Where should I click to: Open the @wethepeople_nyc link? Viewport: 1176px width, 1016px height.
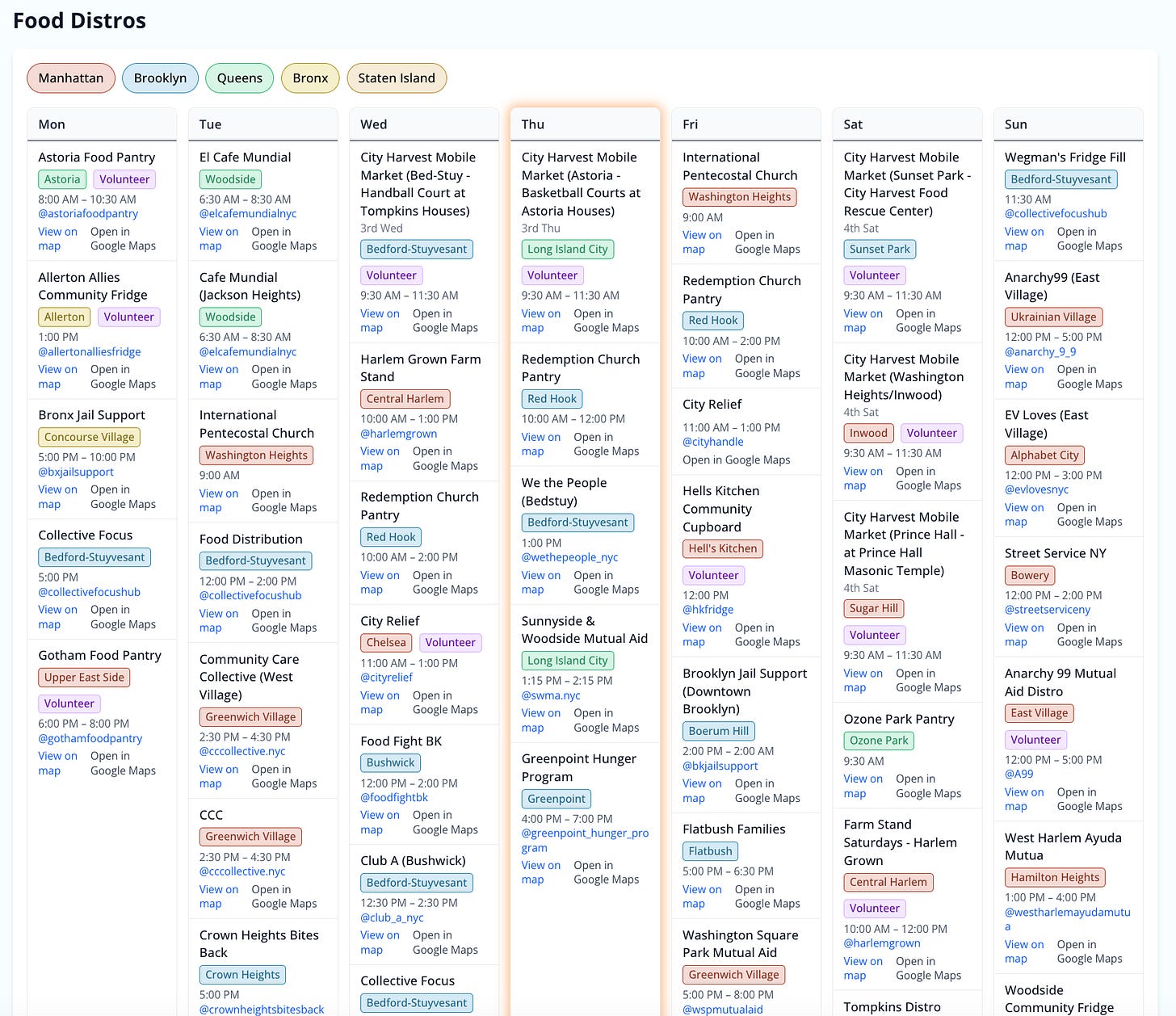[x=569, y=558]
